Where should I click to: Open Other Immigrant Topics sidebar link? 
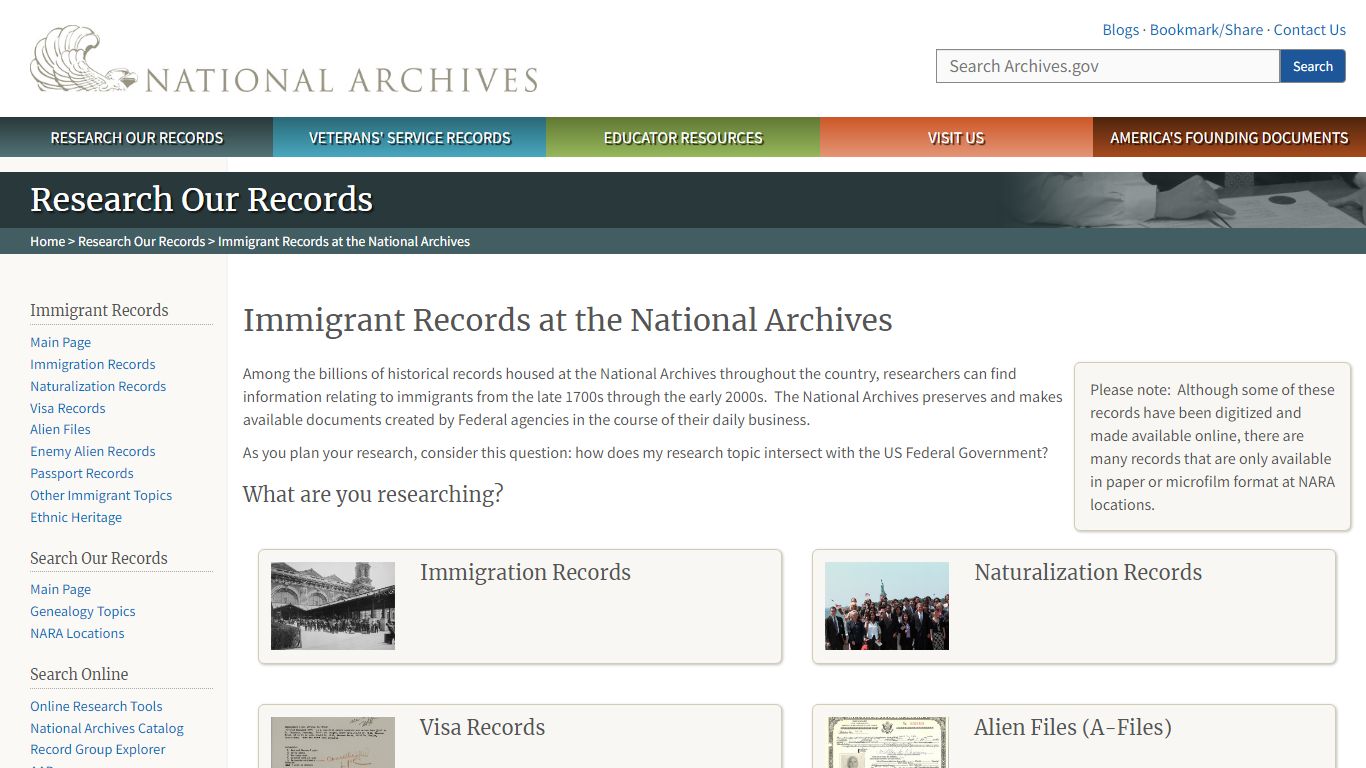[x=101, y=495]
